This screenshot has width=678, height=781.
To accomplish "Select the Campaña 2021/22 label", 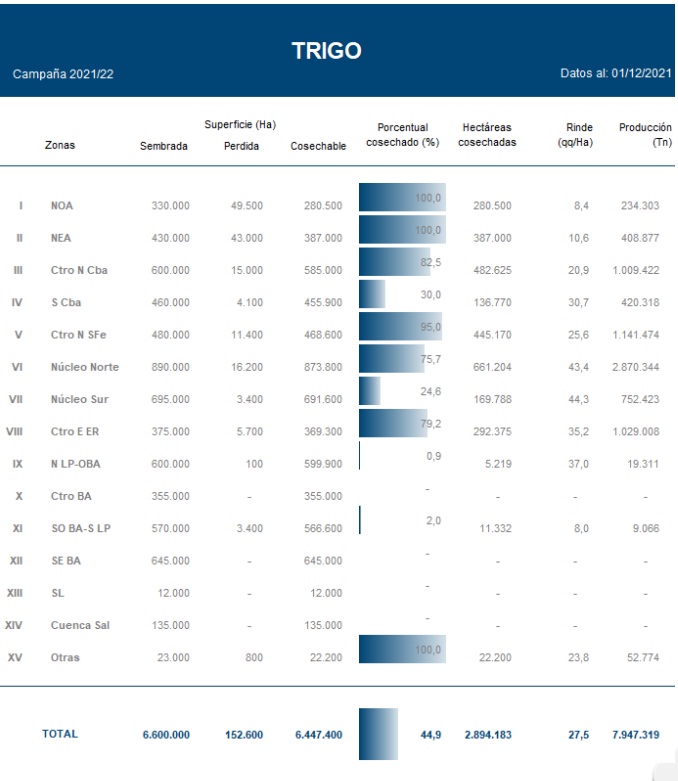I will (62, 75).
